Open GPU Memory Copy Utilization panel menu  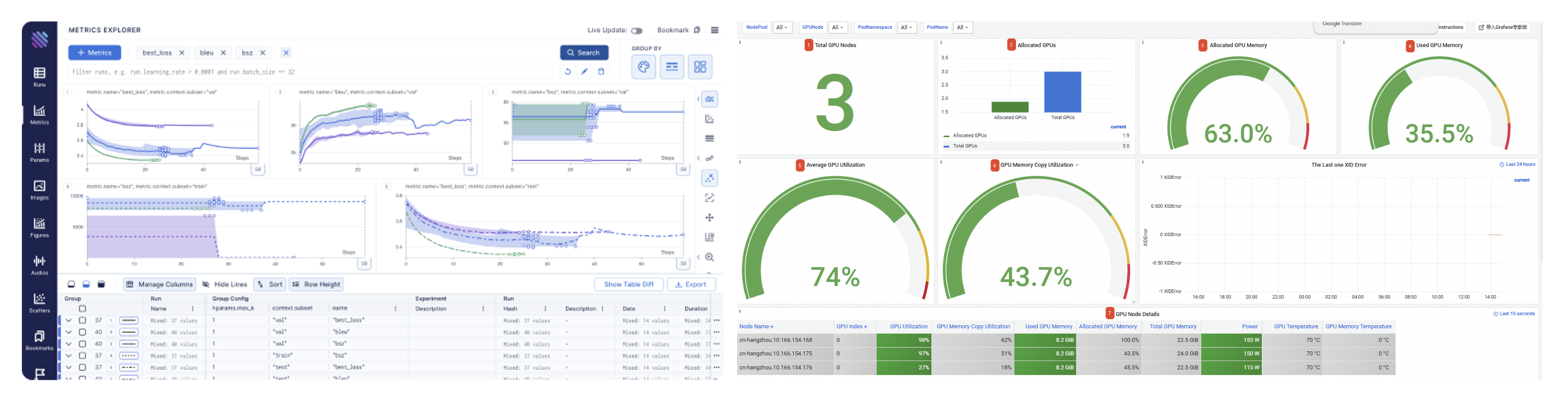[1077, 165]
